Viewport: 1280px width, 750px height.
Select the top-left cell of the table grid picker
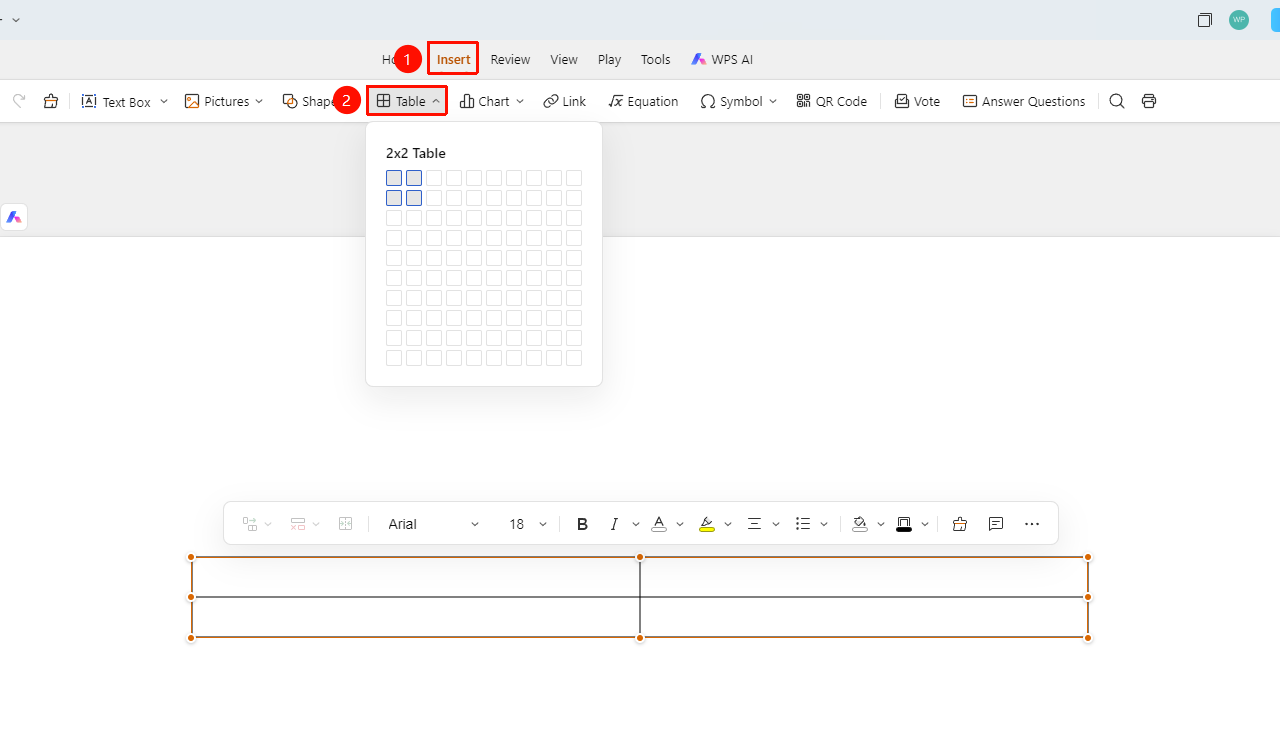point(394,178)
